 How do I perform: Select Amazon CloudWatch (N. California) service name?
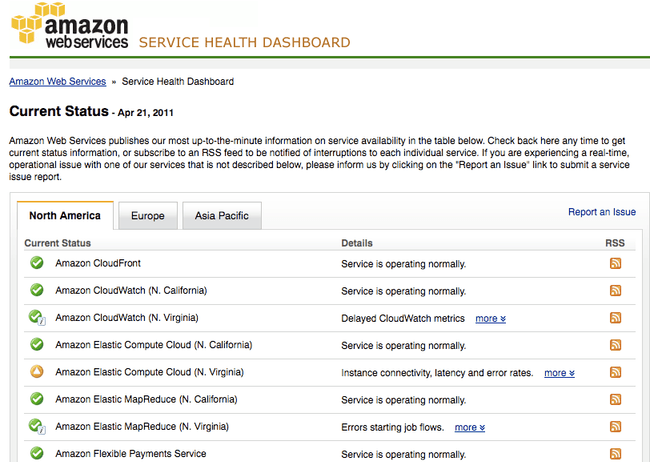point(131,290)
